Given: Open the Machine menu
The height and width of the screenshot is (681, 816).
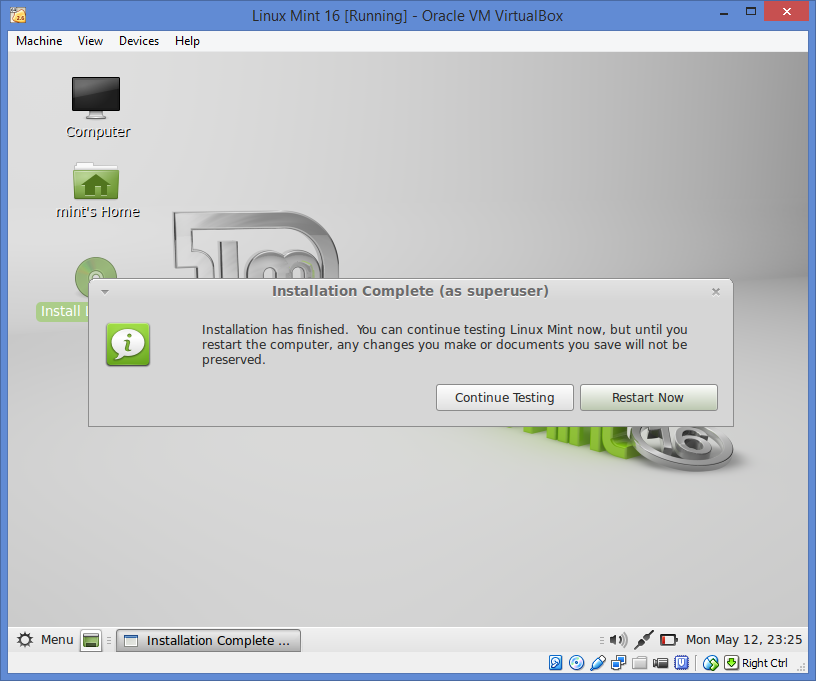Looking at the screenshot, I should tap(38, 41).
